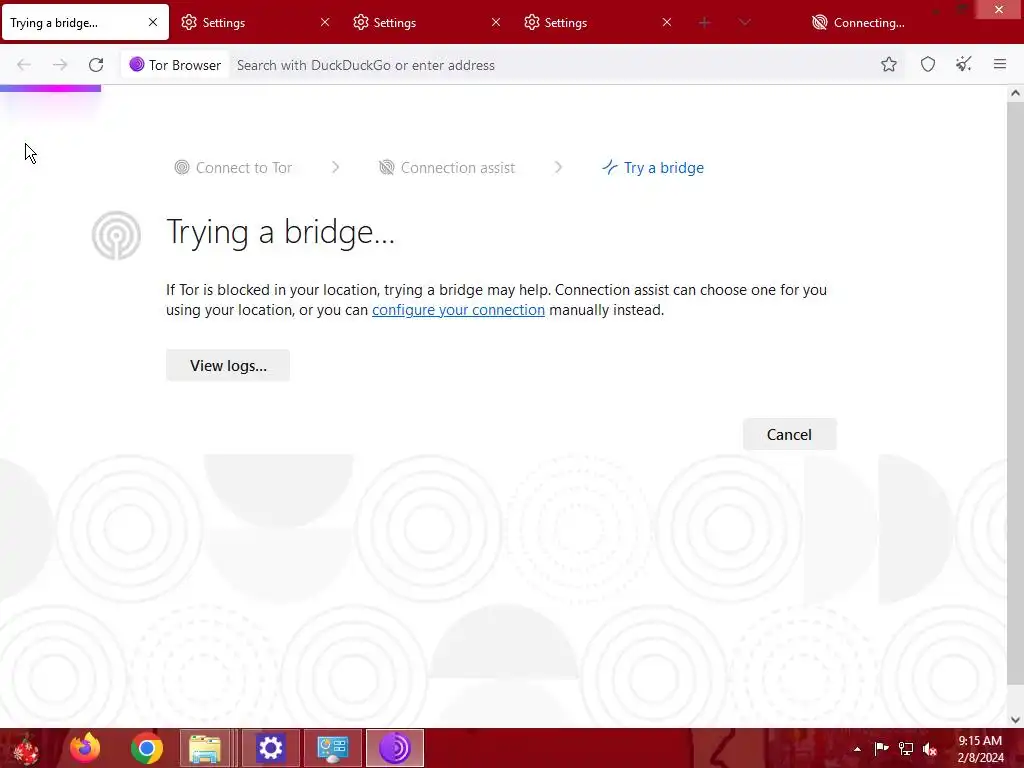1024x768 pixels.
Task: Expand the list all tabs dropdown
Action: pos(744,22)
